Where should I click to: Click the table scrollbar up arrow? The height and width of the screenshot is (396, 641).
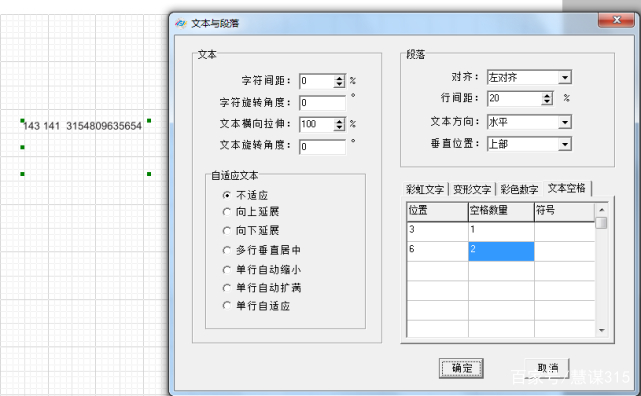[601, 210]
